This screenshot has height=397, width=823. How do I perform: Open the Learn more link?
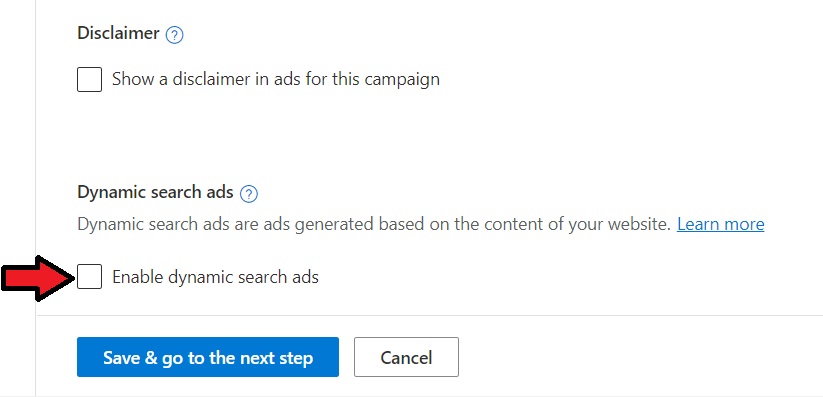[x=721, y=224]
